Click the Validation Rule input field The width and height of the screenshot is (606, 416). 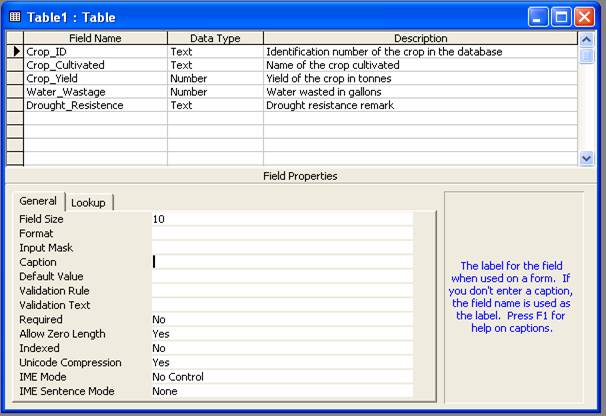coord(282,291)
